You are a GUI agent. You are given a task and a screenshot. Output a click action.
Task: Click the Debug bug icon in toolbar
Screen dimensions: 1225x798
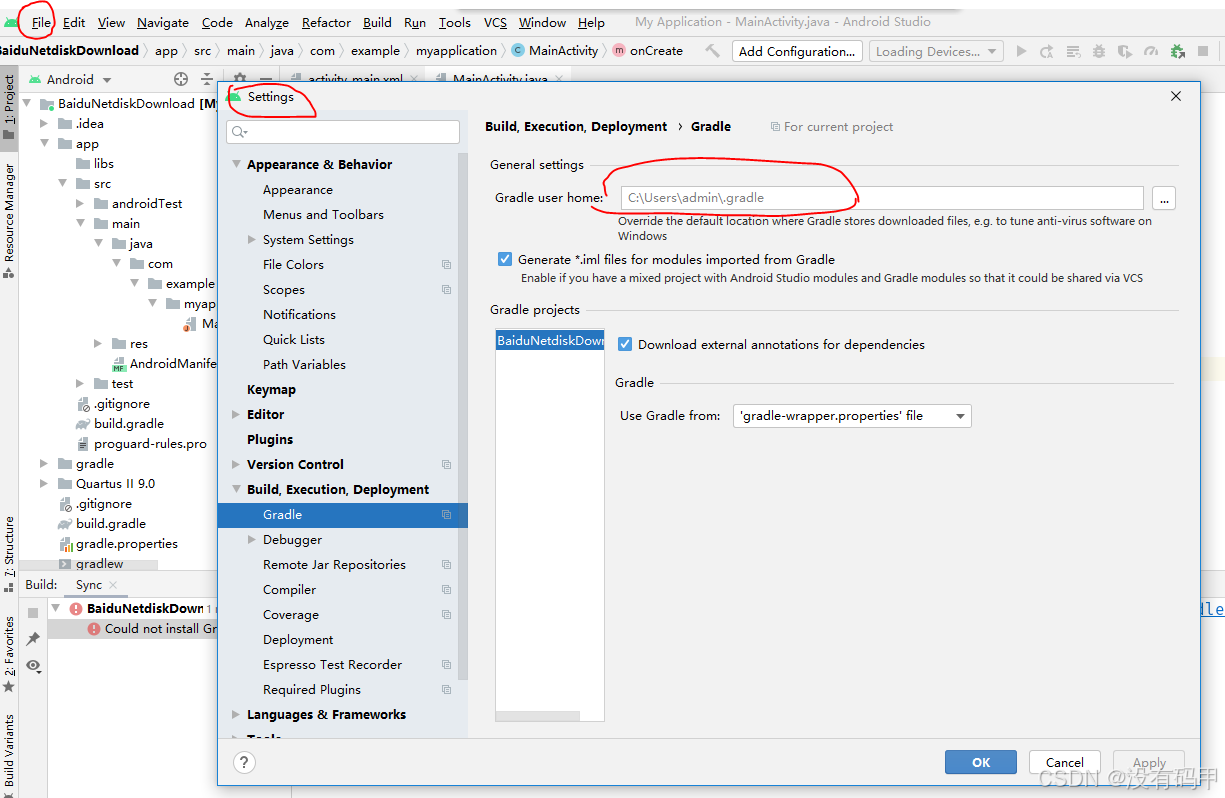tap(1099, 51)
